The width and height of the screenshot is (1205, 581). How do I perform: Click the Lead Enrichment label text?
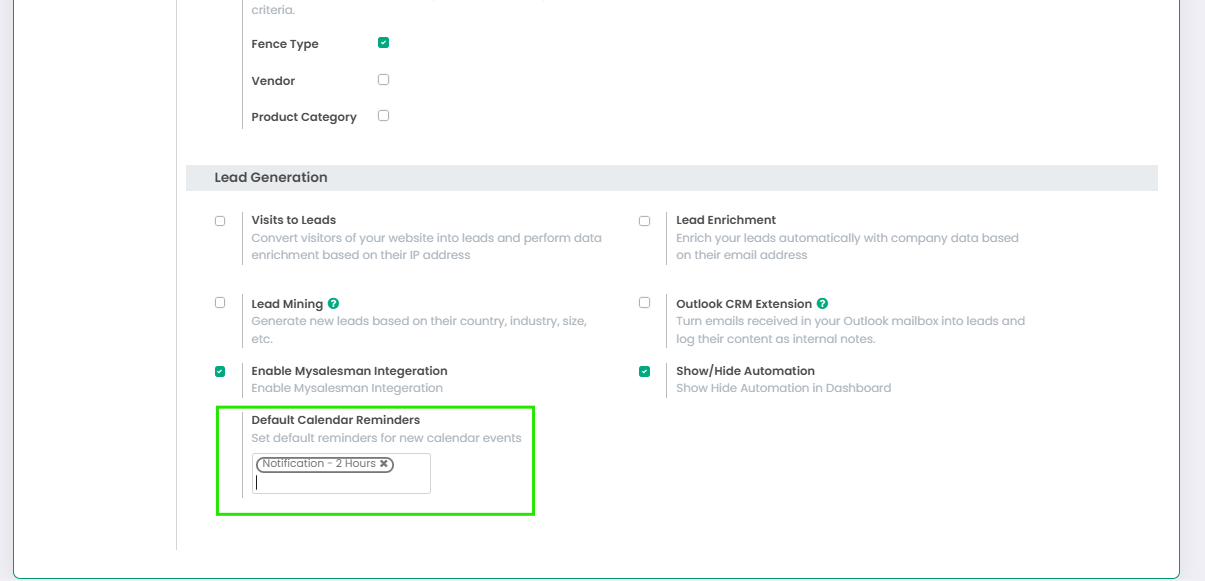point(725,220)
